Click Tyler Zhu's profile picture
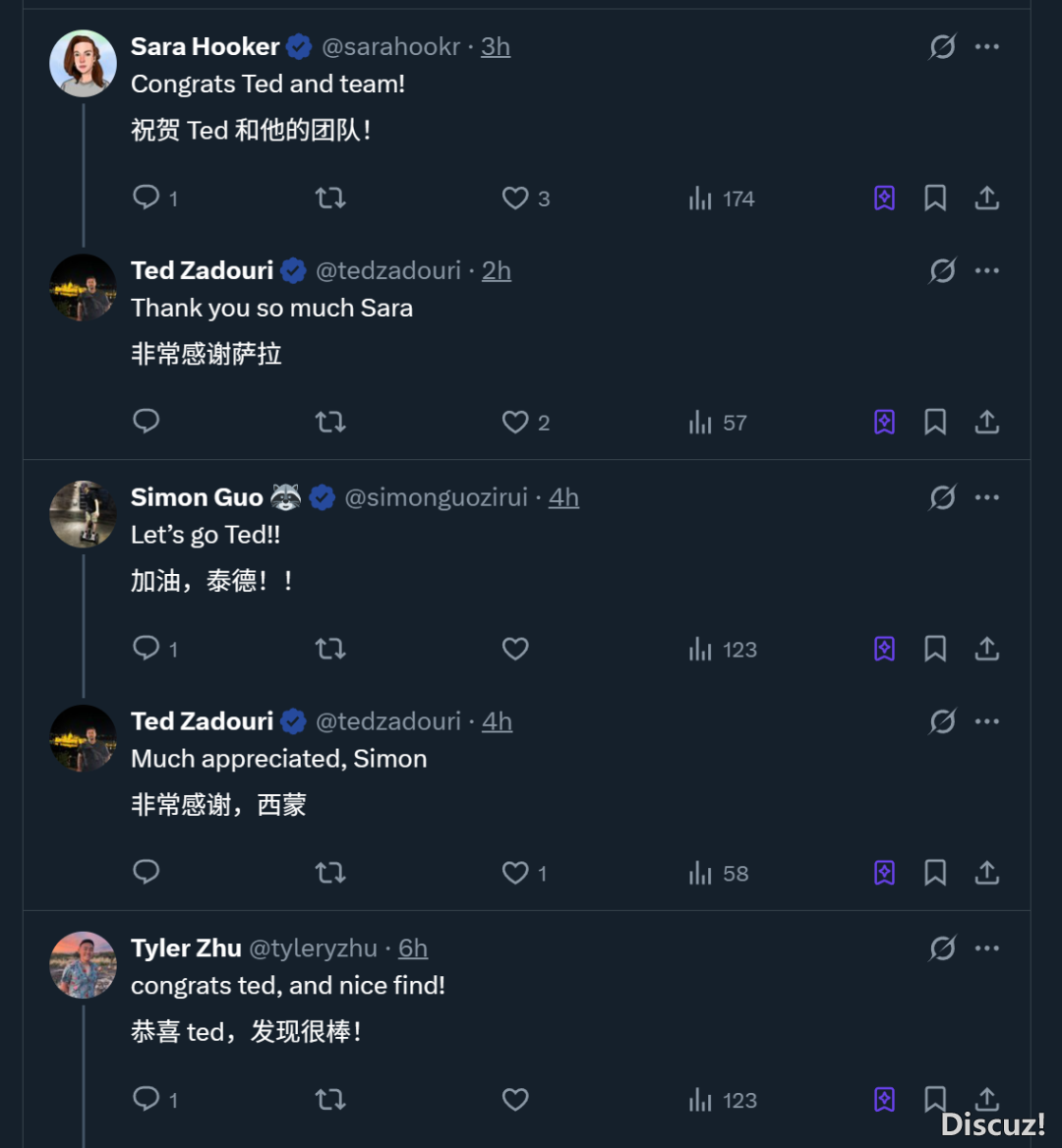The height and width of the screenshot is (1148, 1062). [84, 965]
